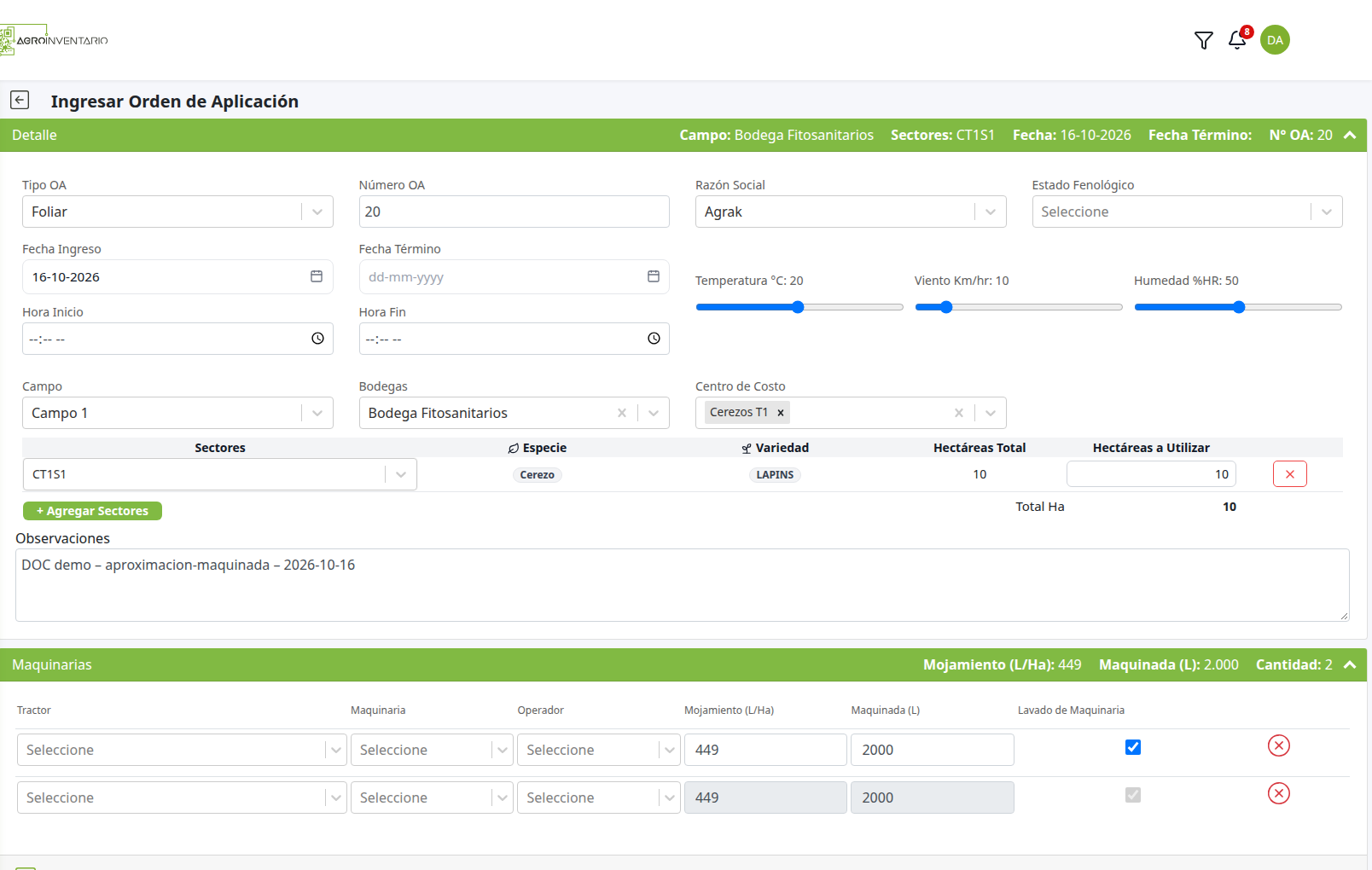Adjust the Temperatura slider handle
The width and height of the screenshot is (1372, 870).
[x=798, y=307]
